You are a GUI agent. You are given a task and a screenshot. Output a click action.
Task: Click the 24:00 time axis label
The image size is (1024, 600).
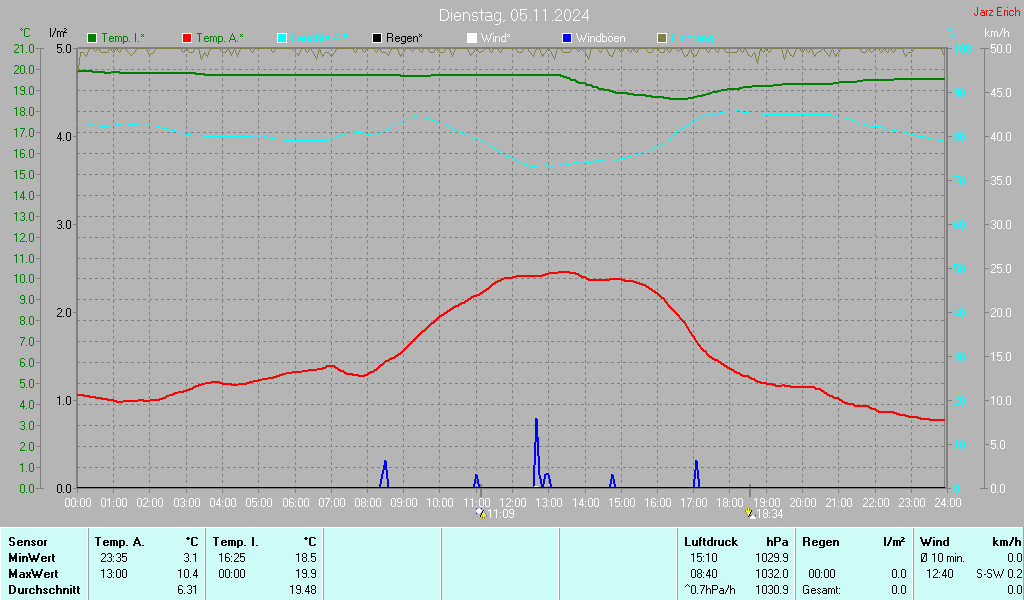[x=948, y=503]
